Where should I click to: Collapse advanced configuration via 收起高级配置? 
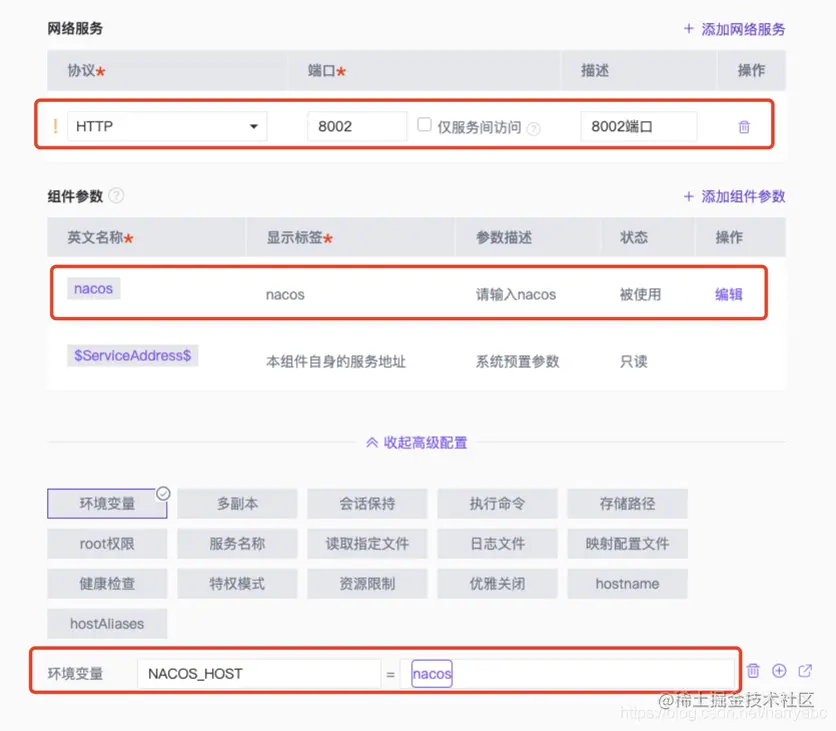point(417,441)
